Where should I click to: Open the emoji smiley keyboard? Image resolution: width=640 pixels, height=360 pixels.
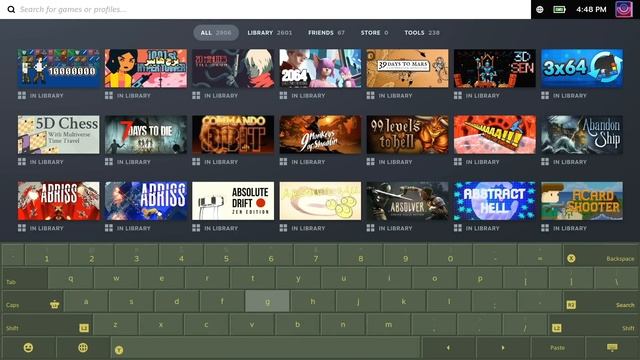coord(28,348)
